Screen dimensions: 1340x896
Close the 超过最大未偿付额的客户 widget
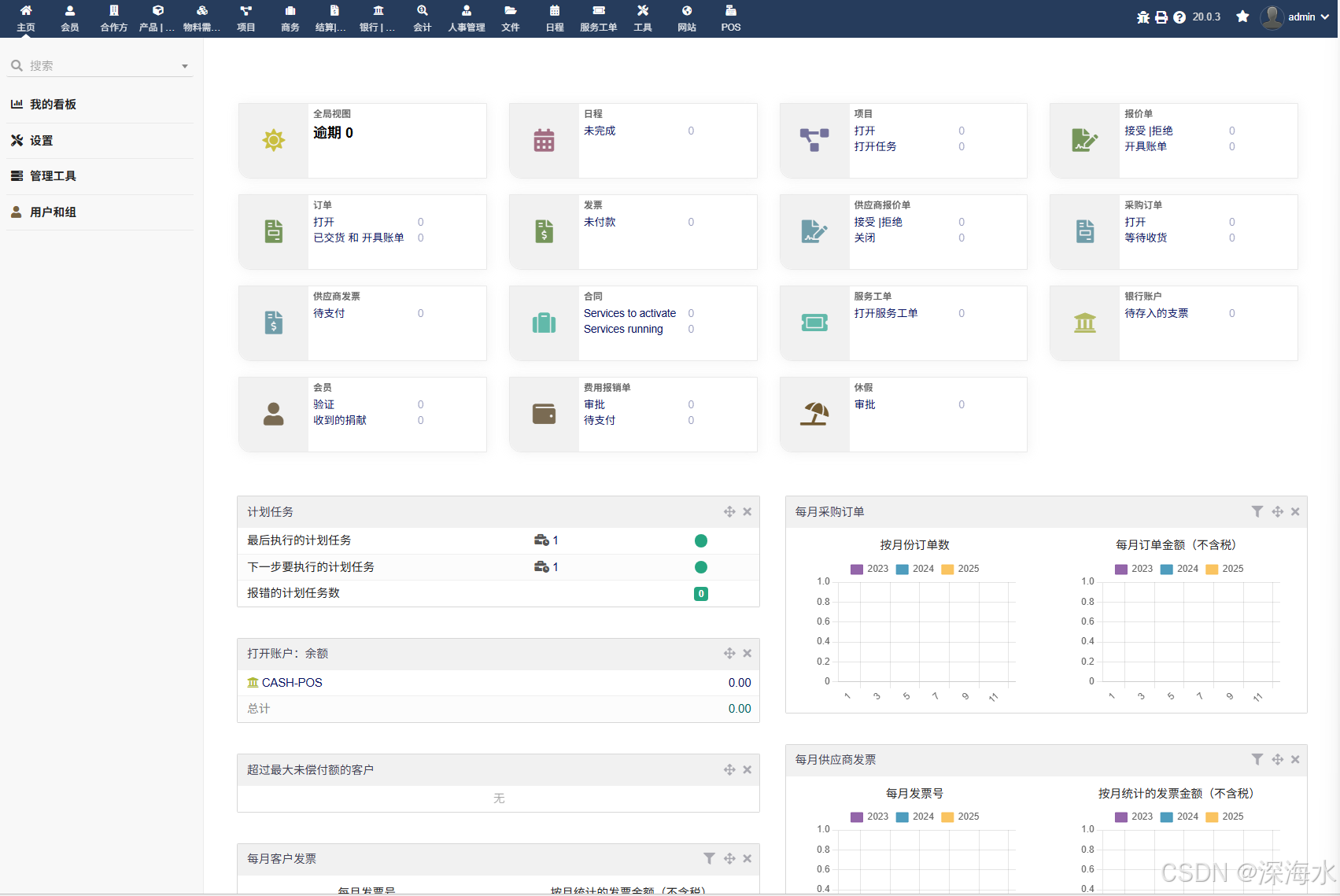tap(748, 769)
